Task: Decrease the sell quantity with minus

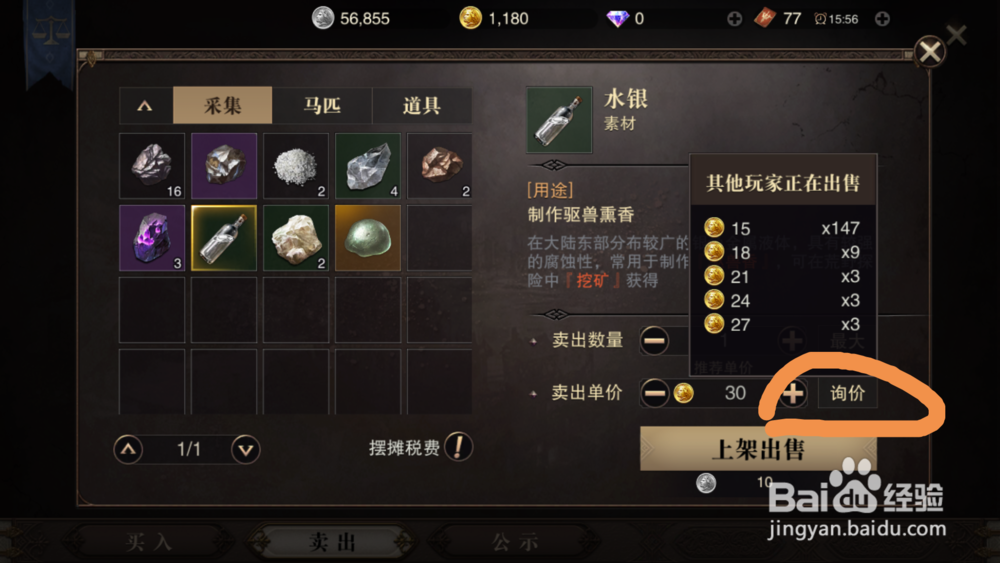Action: (x=655, y=340)
